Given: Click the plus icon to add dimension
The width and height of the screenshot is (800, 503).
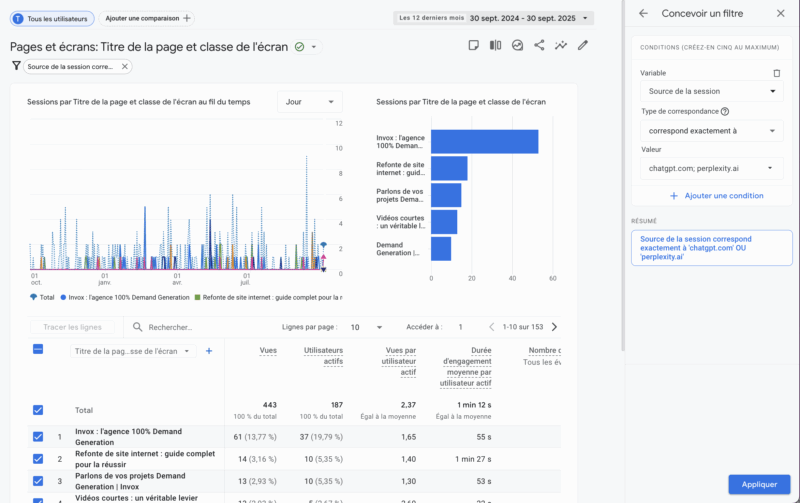Looking at the screenshot, I should (209, 351).
